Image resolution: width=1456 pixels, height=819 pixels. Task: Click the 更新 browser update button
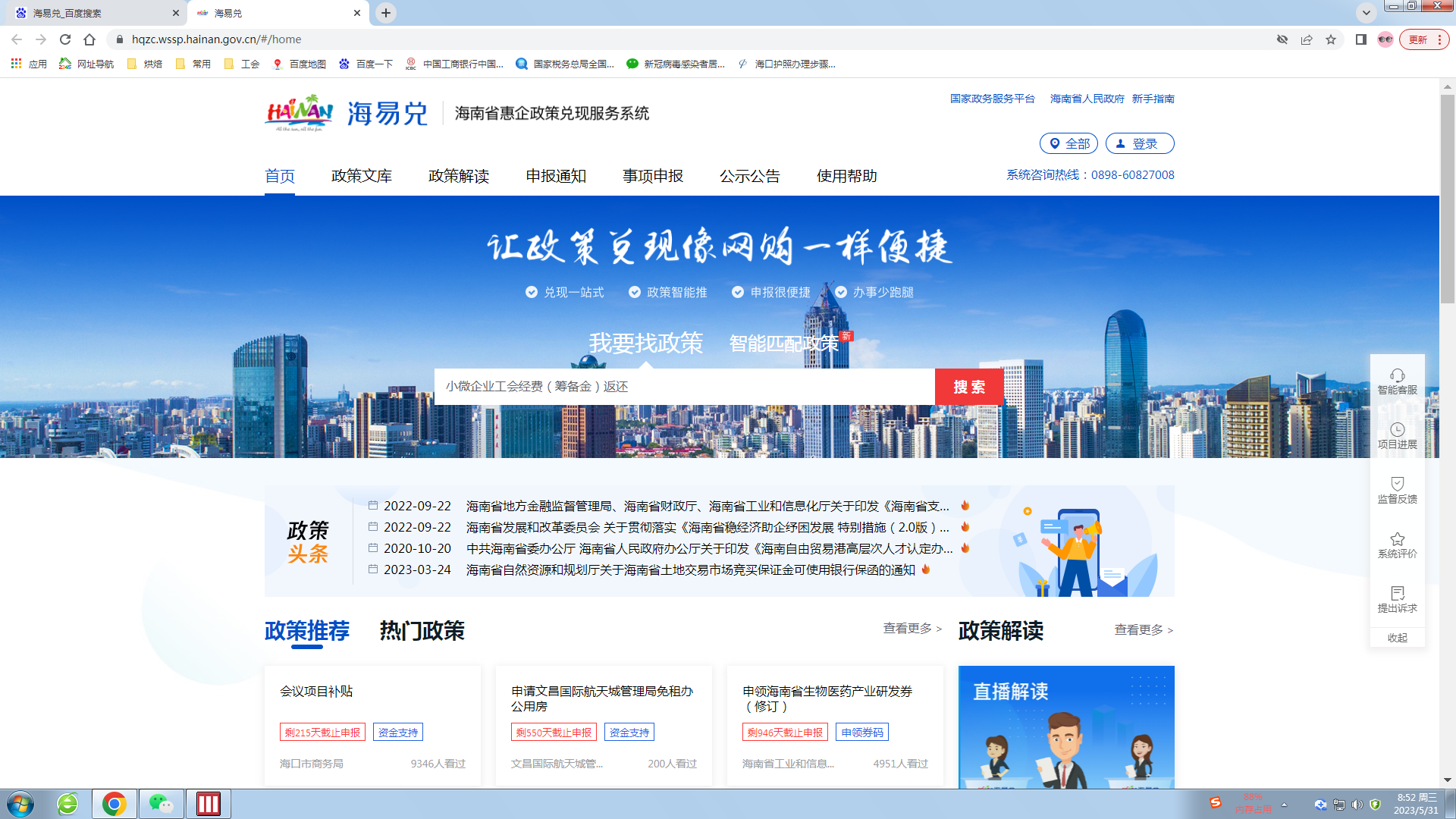(x=1423, y=39)
